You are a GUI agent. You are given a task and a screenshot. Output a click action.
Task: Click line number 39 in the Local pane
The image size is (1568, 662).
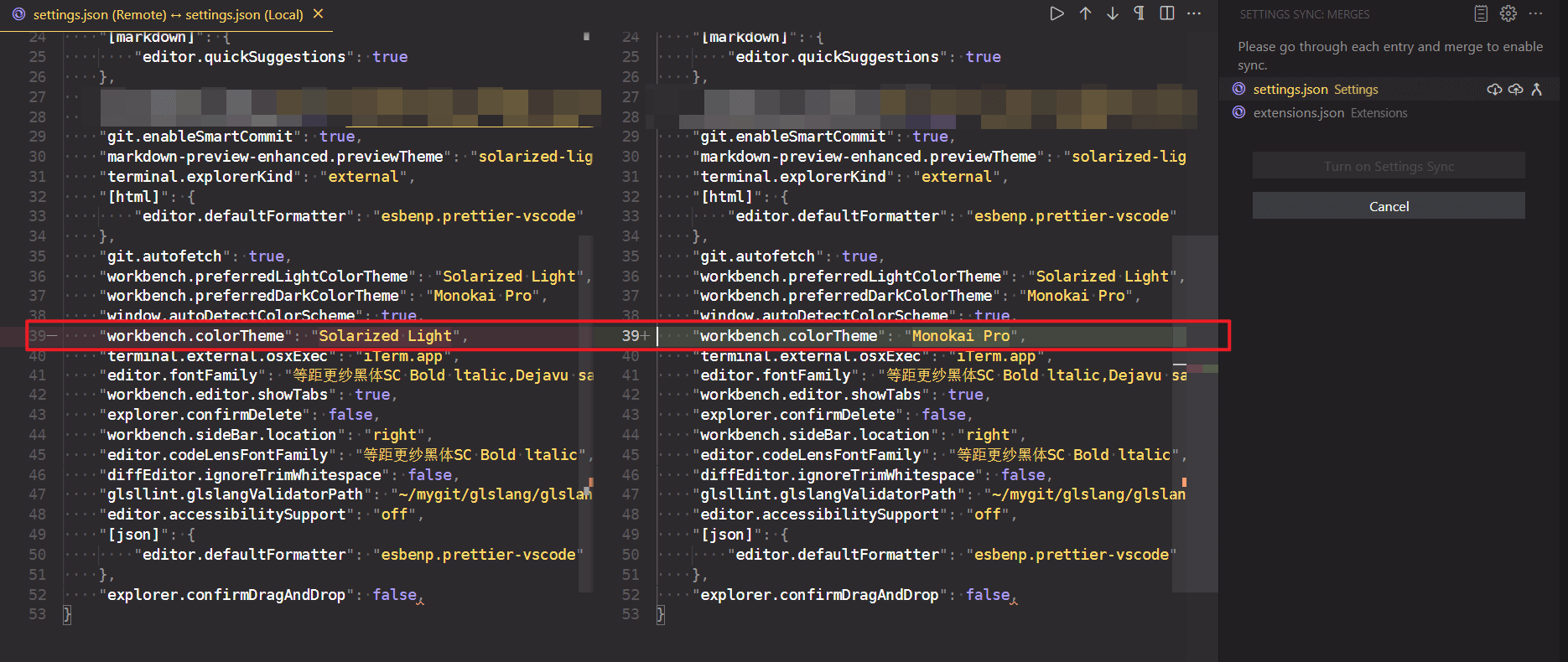click(x=631, y=336)
